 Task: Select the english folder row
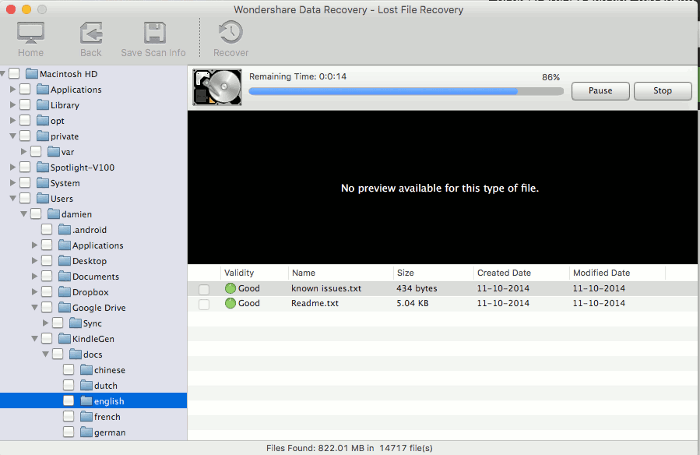tap(93, 401)
